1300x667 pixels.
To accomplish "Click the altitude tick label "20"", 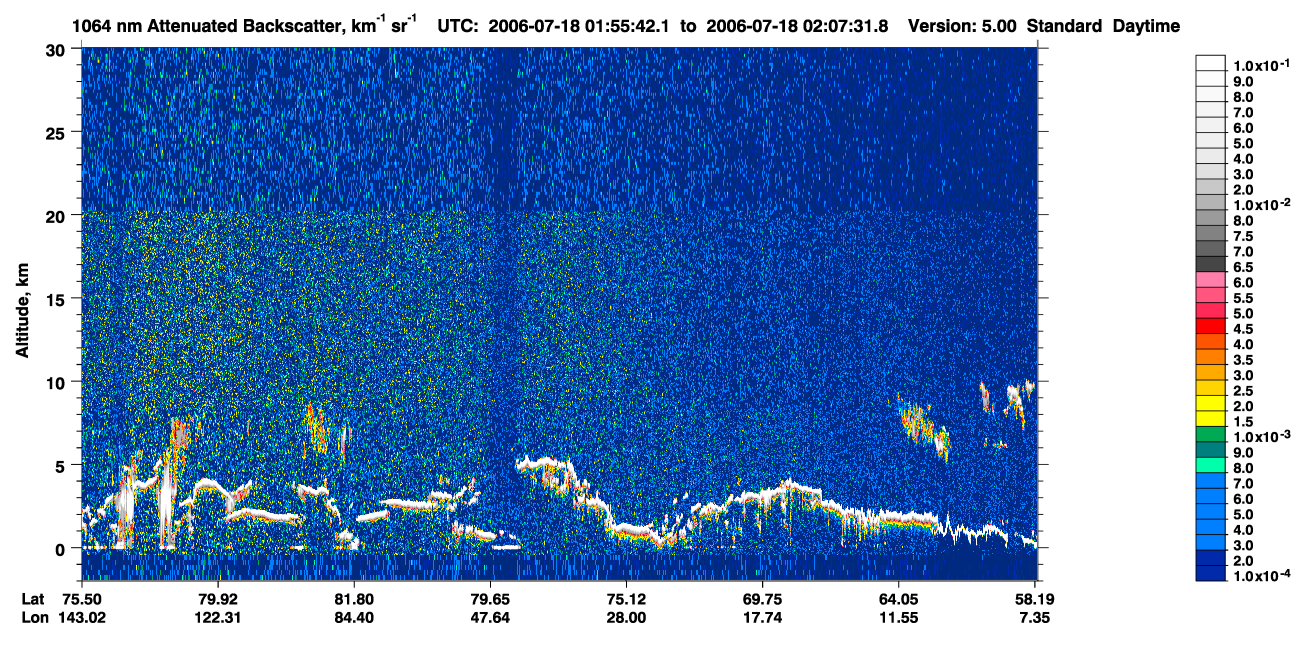I will [58, 215].
